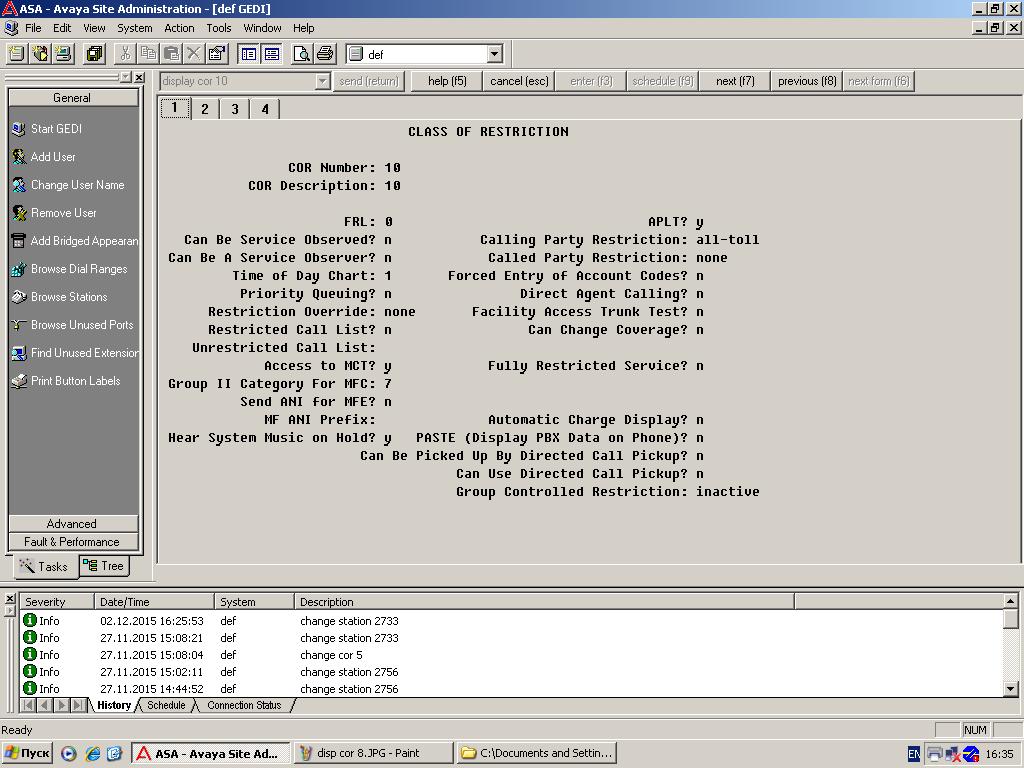
Task: Click the Start GEDI icon in sidebar
Action: [x=19, y=129]
